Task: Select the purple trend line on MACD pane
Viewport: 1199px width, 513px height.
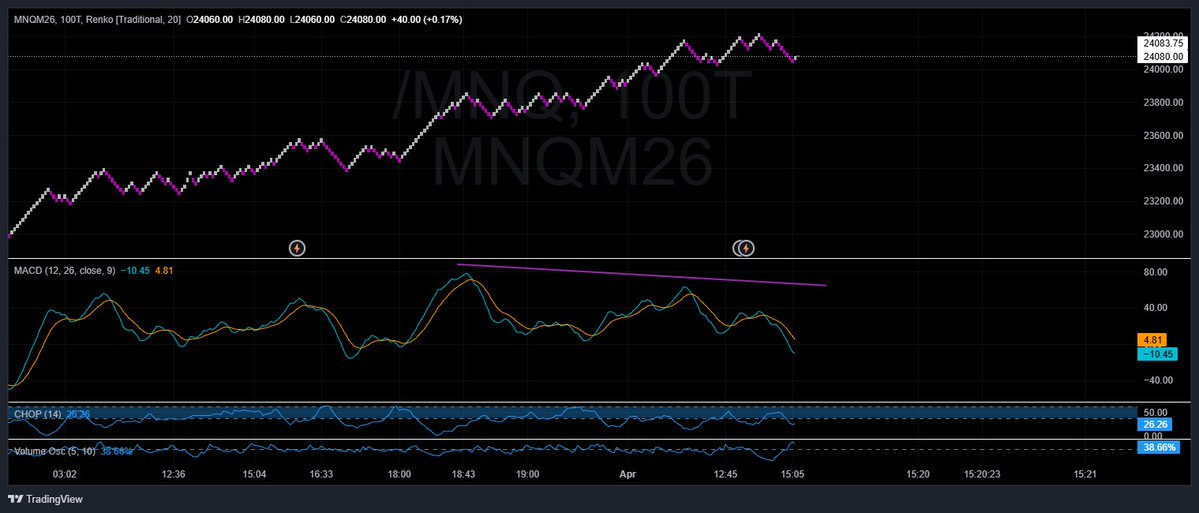Action: tap(641, 274)
